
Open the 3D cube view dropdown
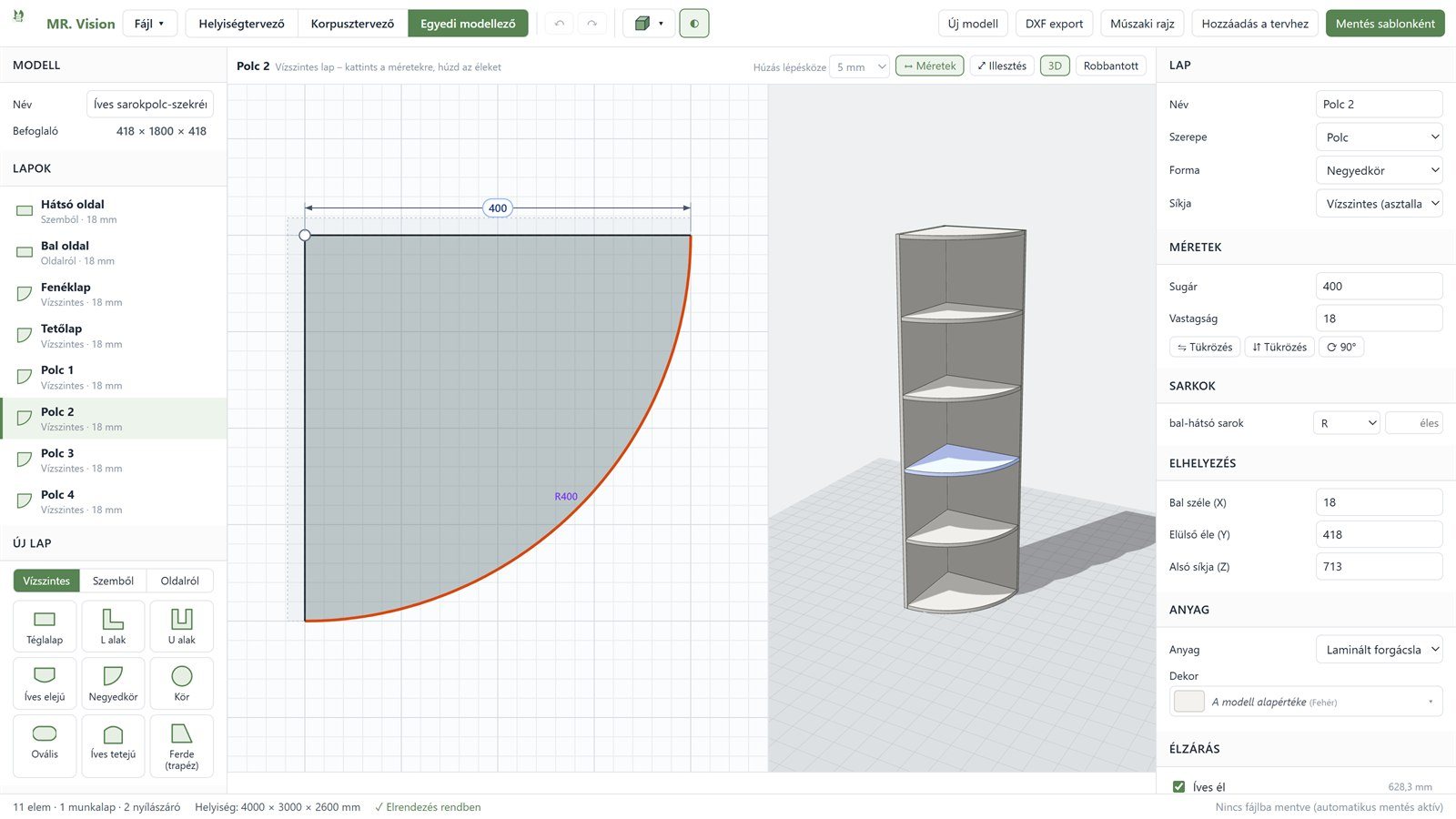[649, 24]
